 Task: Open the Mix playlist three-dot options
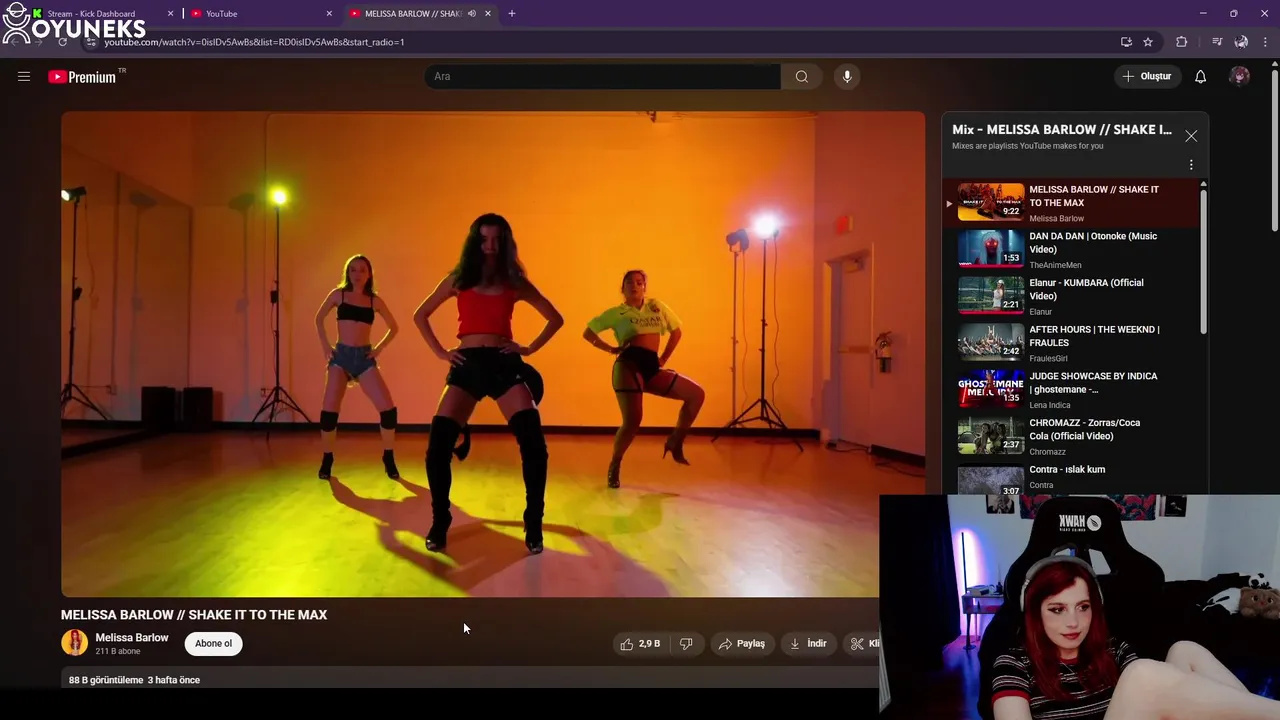(x=1191, y=165)
